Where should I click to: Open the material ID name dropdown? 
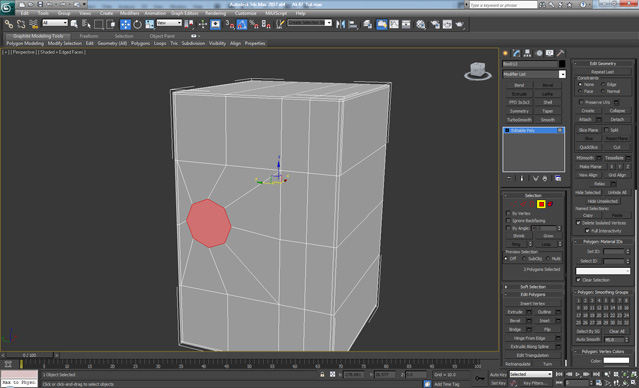[x=603, y=271]
